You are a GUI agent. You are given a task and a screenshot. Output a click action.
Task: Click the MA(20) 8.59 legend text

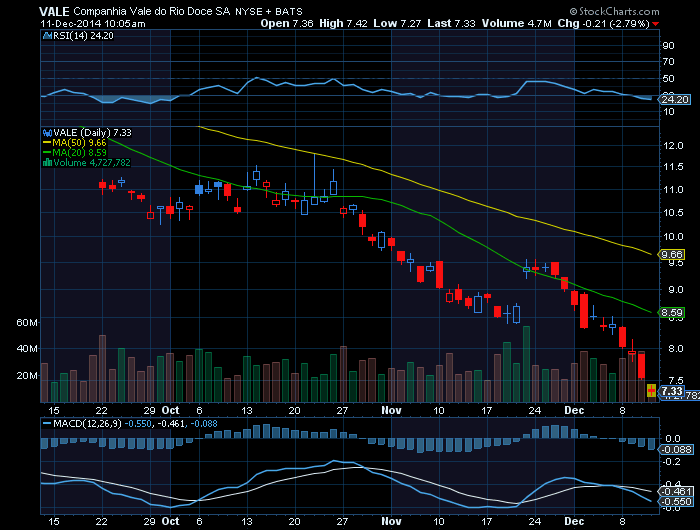(x=79, y=153)
